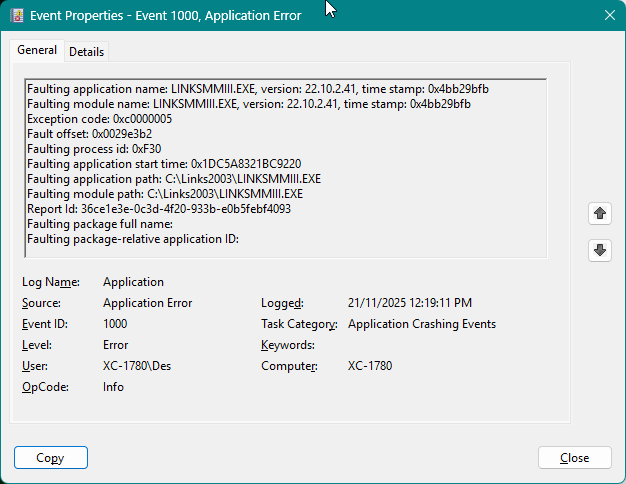Viewport: 626px width, 484px height.
Task: Click the down arrow for next event
Action: point(600,250)
